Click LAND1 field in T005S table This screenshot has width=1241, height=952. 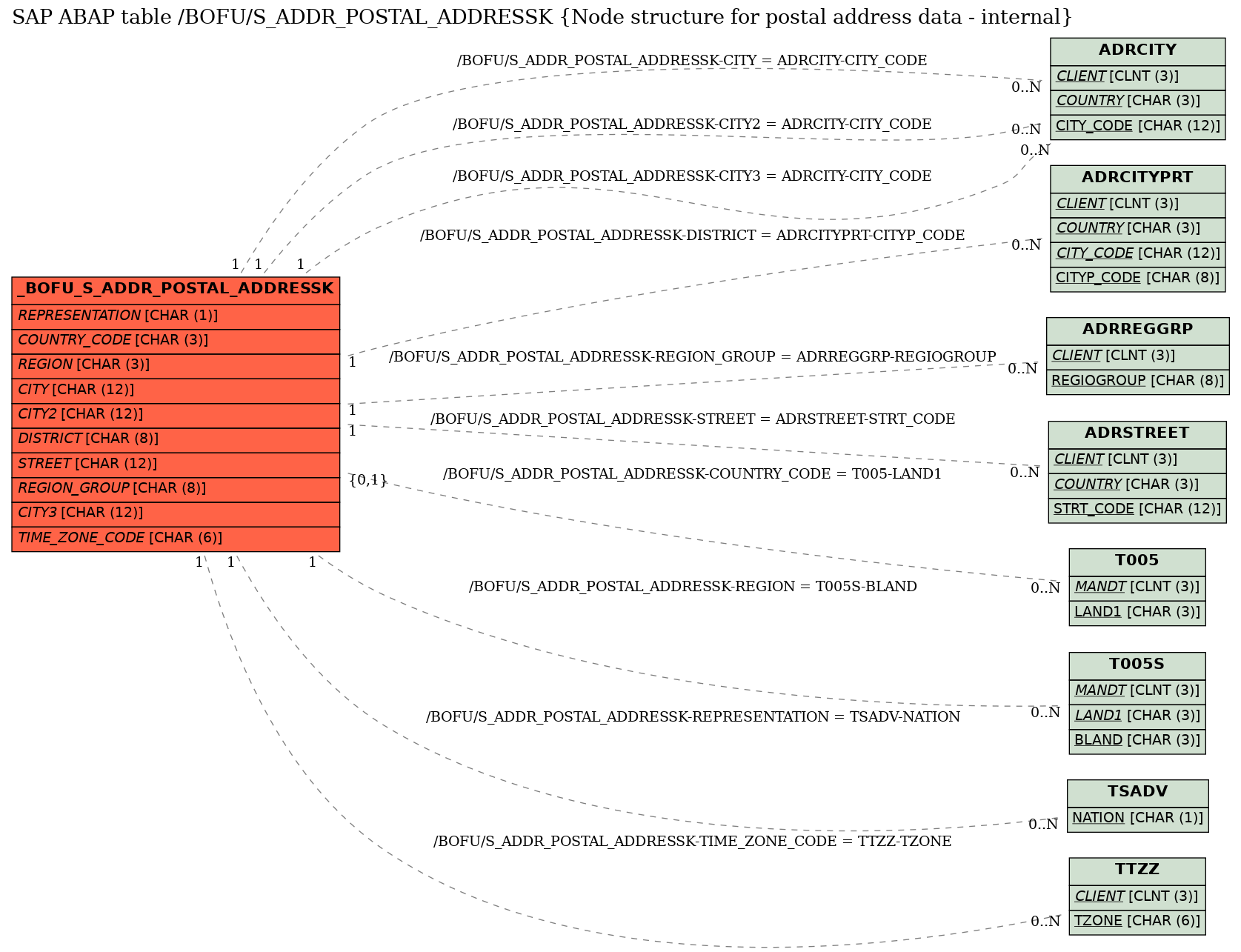1137,716
